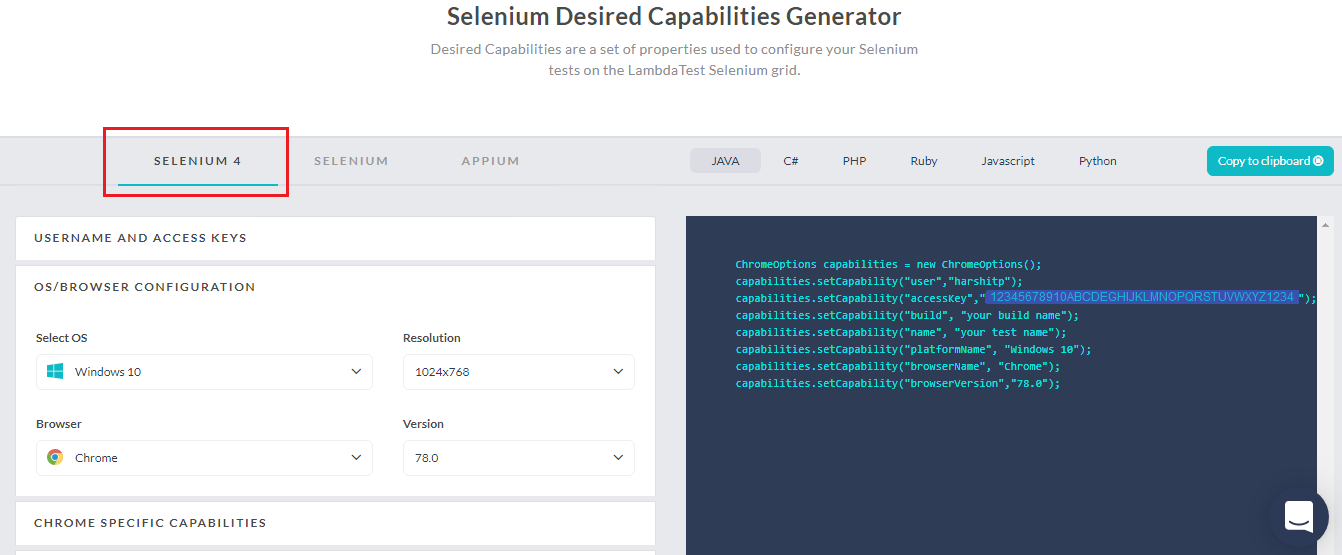This screenshot has height=555, width=1342.
Task: Click the Windows logo icon in Select OS
Action: [x=55, y=372]
